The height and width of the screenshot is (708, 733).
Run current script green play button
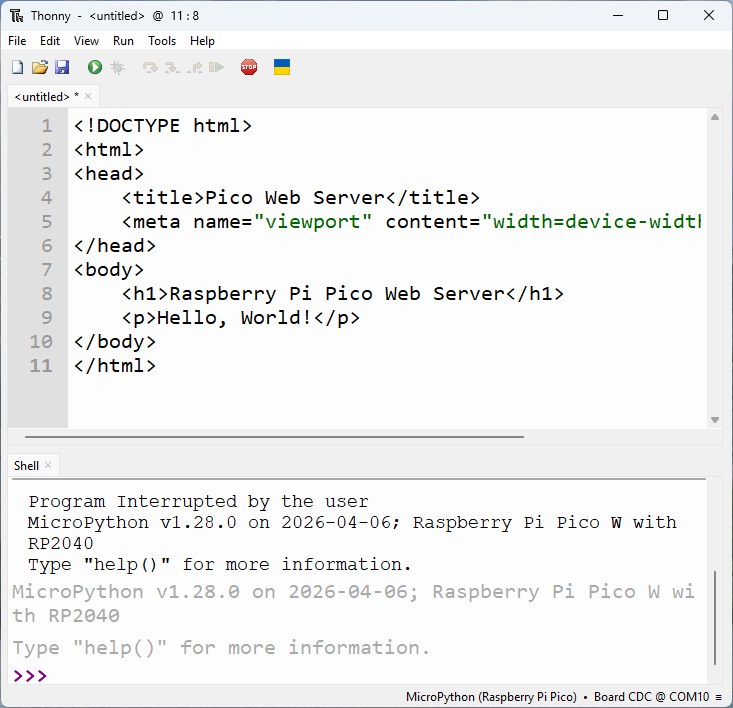coord(95,67)
